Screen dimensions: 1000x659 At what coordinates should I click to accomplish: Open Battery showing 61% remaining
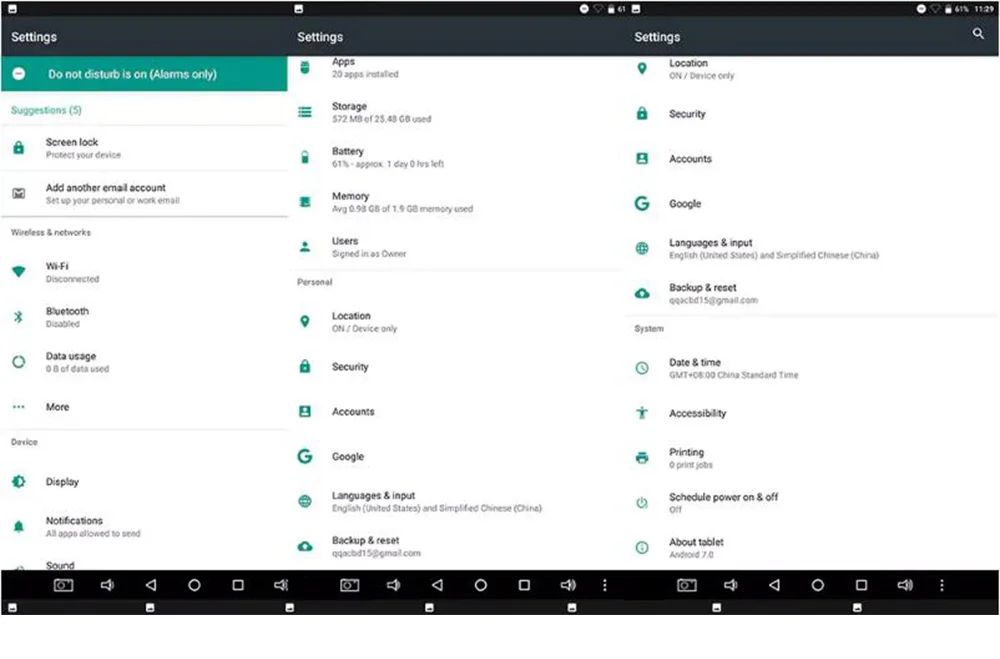(x=456, y=157)
